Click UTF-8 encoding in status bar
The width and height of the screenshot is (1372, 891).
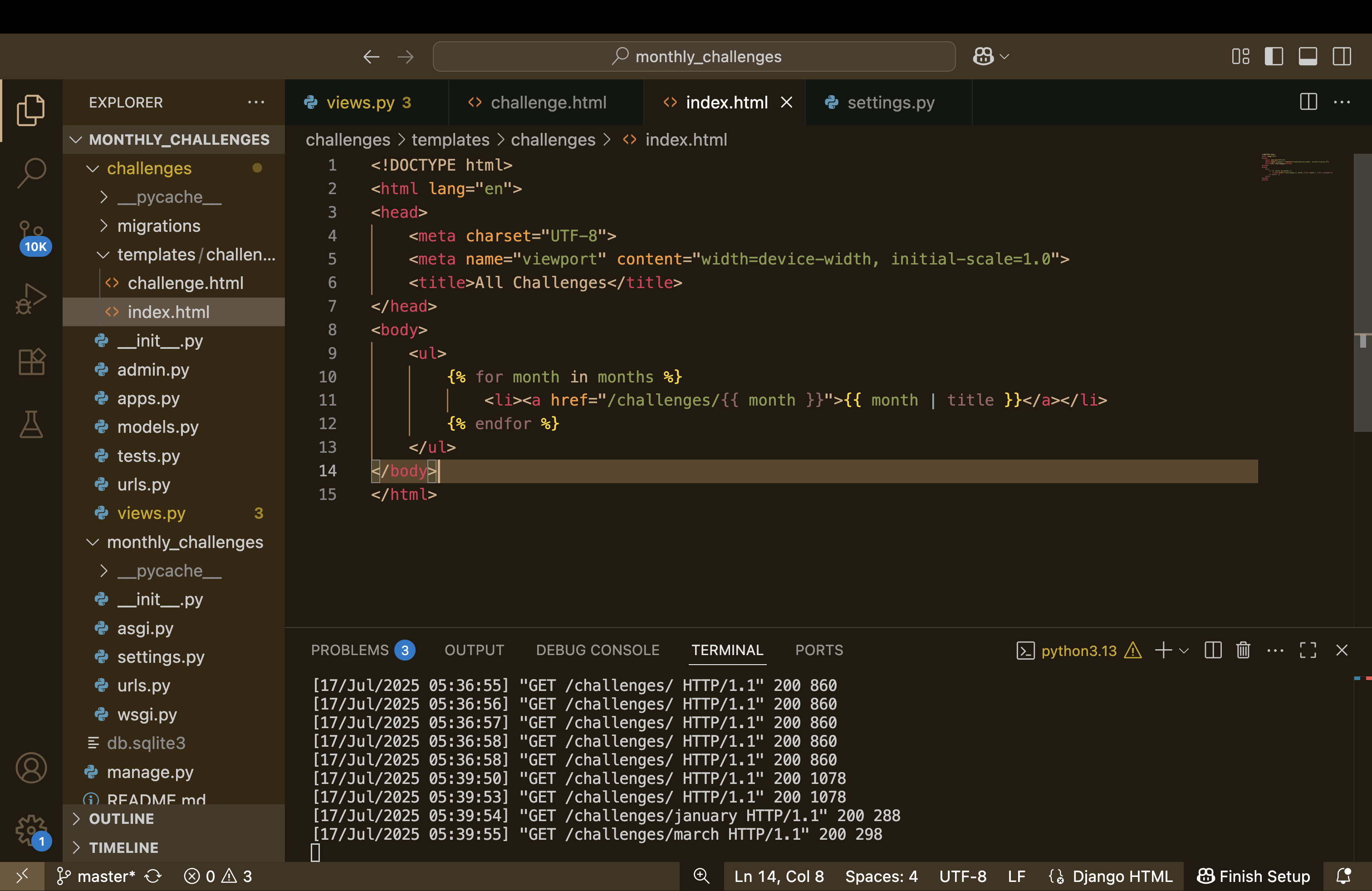click(963, 876)
